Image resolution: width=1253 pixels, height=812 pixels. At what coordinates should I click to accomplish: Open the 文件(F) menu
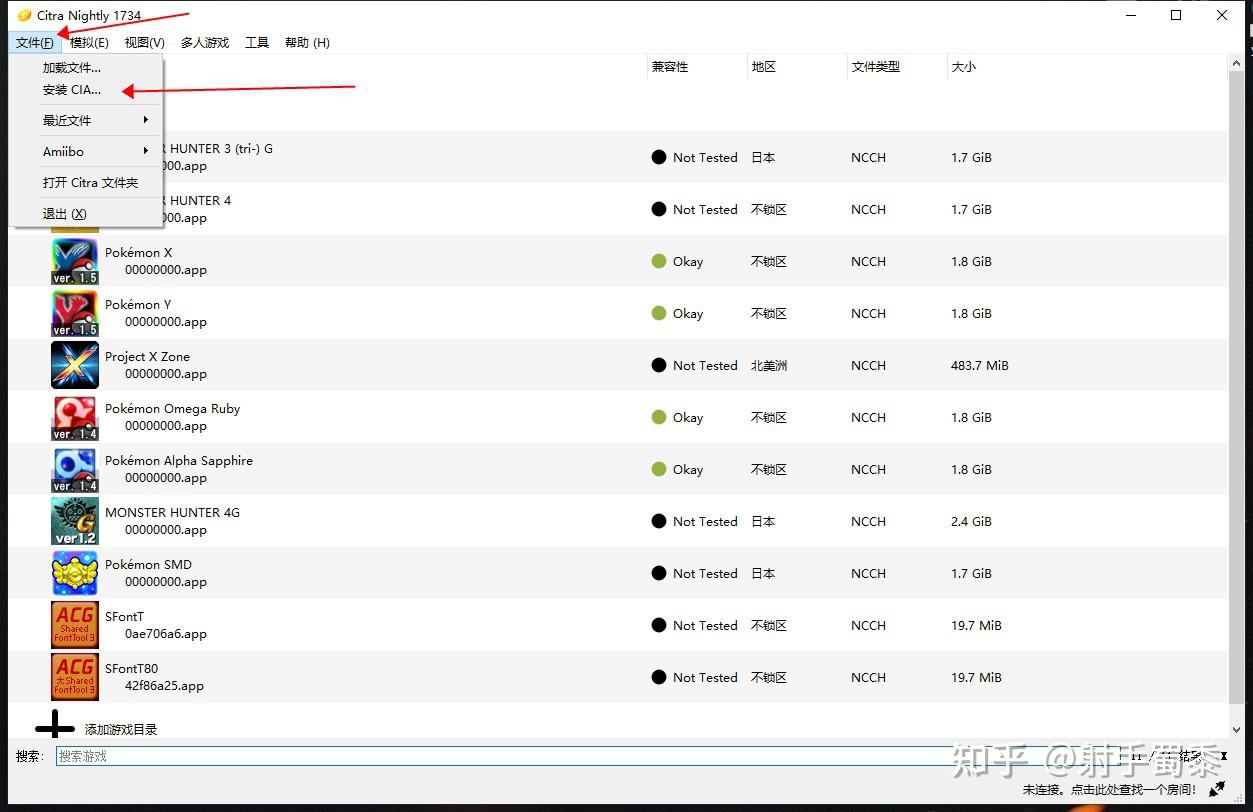(x=35, y=42)
